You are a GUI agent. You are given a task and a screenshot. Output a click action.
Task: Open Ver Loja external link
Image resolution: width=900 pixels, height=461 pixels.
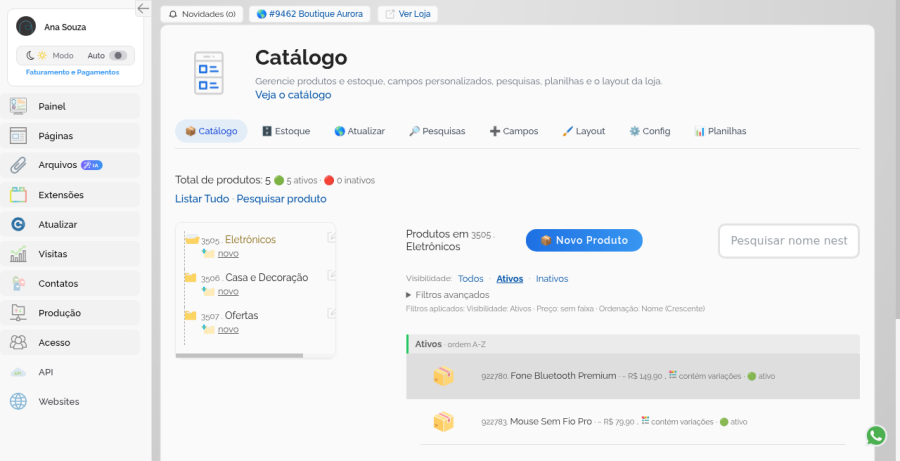click(408, 14)
